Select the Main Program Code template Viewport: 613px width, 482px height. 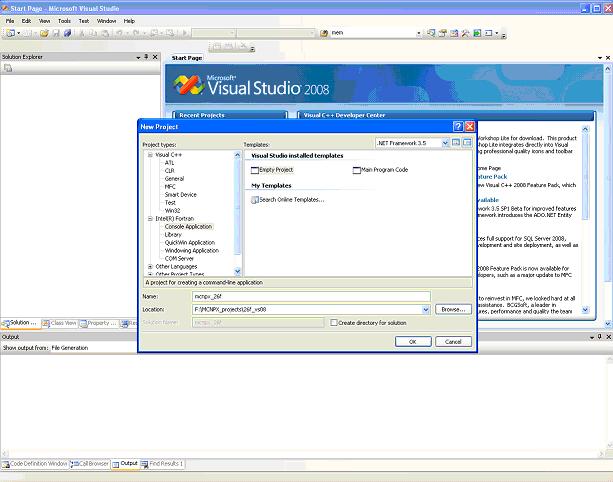tap(380, 170)
